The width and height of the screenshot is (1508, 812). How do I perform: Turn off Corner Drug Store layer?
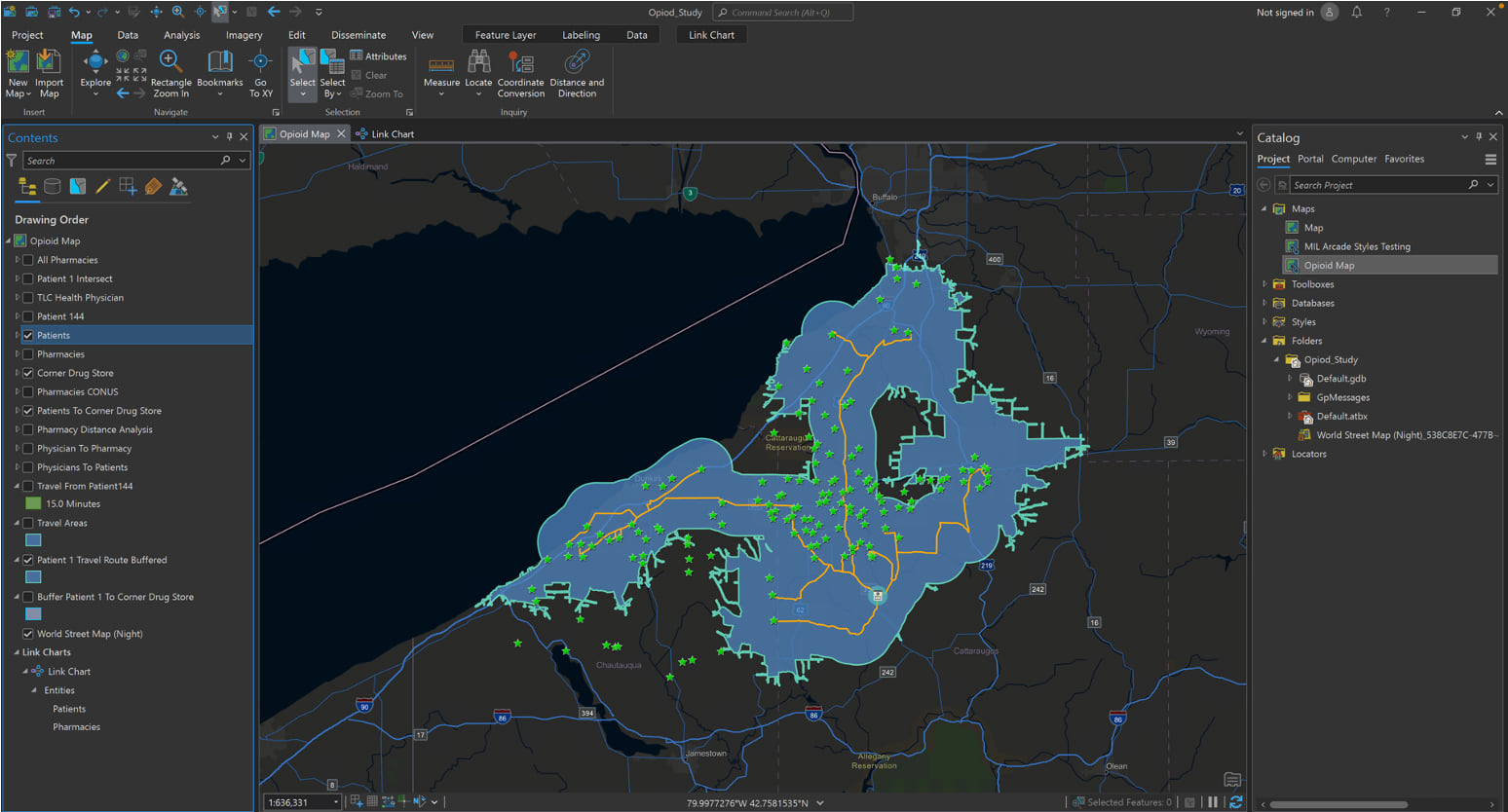point(28,373)
